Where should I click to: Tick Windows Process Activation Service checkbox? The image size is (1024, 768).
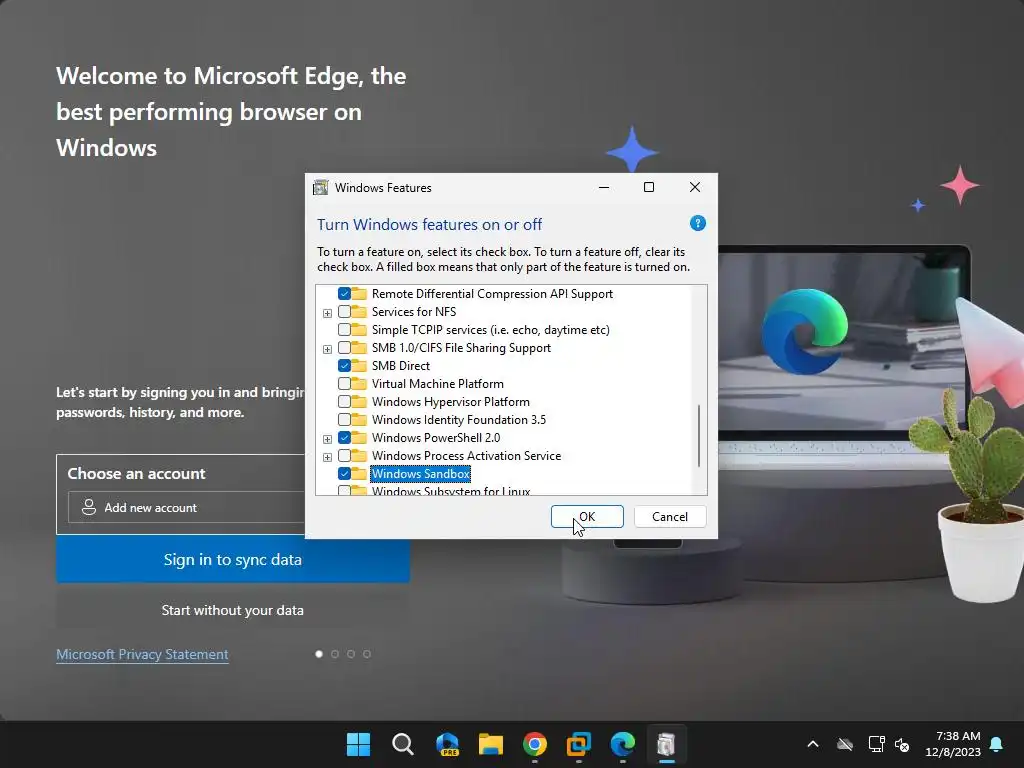[344, 455]
